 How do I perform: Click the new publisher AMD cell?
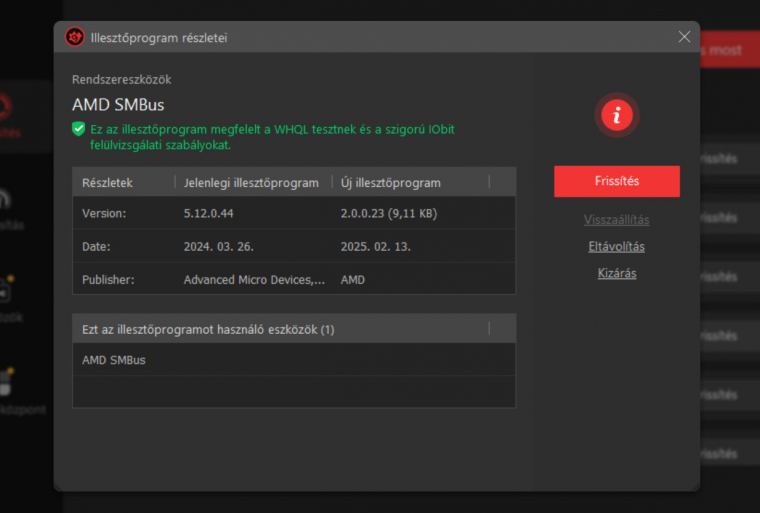tap(352, 280)
